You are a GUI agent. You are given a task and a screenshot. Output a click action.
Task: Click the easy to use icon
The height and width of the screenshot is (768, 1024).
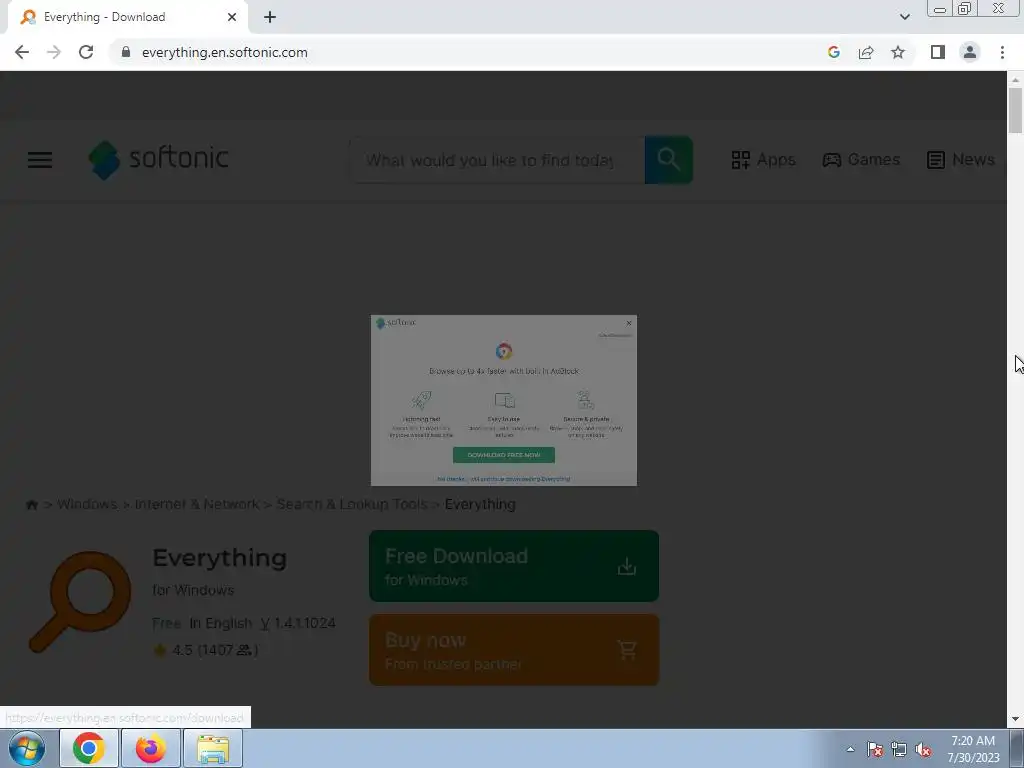click(504, 400)
